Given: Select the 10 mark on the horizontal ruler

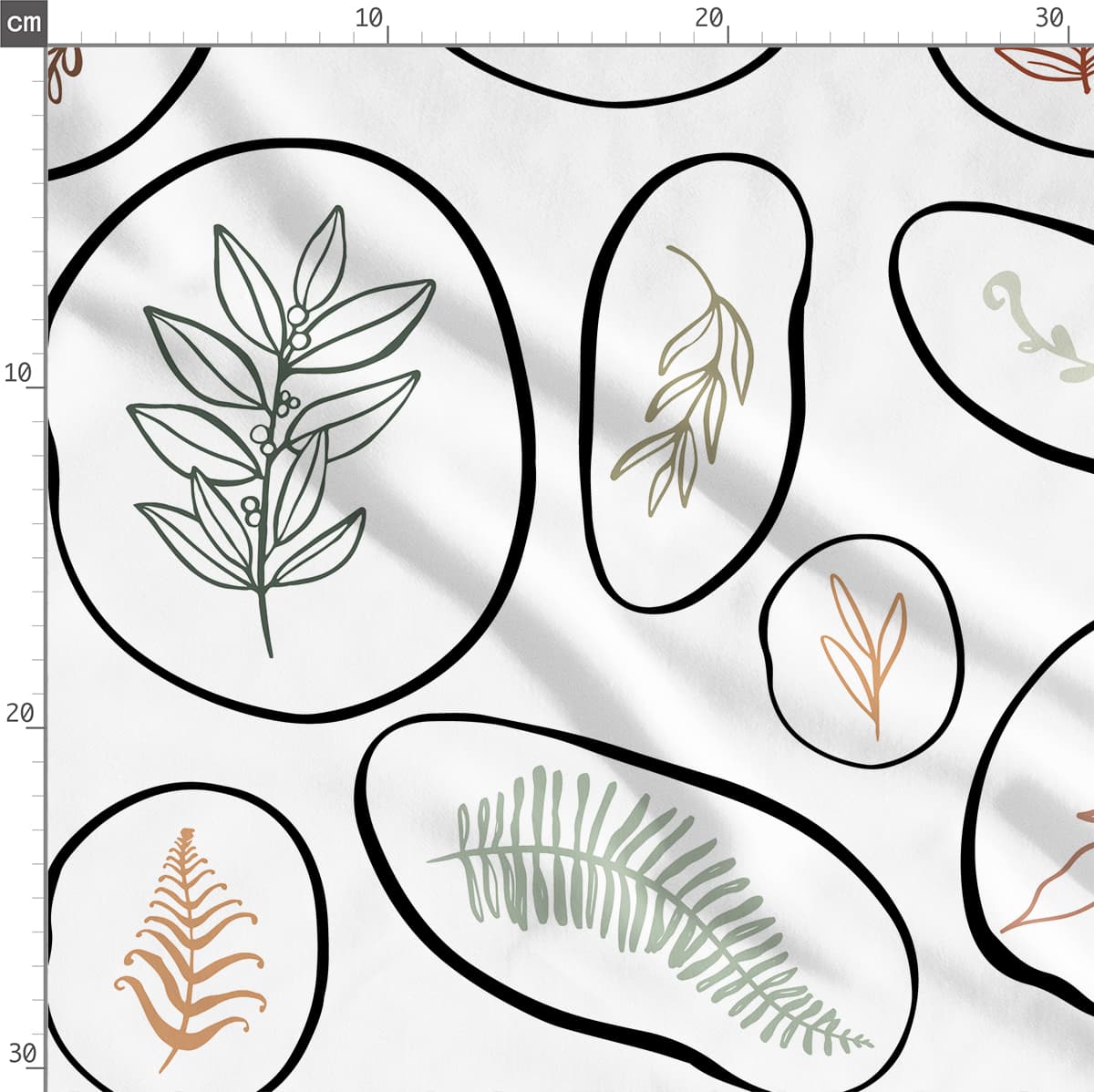Looking at the screenshot, I should (x=369, y=17).
